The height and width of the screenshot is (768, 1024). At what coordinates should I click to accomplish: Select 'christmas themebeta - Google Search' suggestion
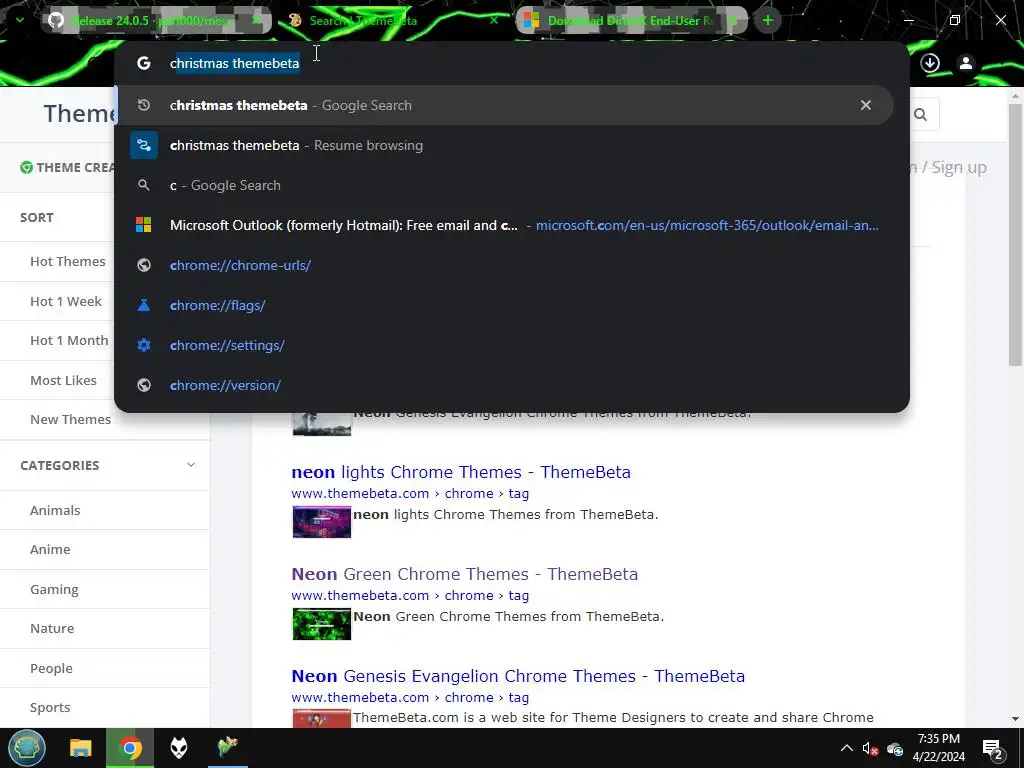pyautogui.click(x=504, y=105)
